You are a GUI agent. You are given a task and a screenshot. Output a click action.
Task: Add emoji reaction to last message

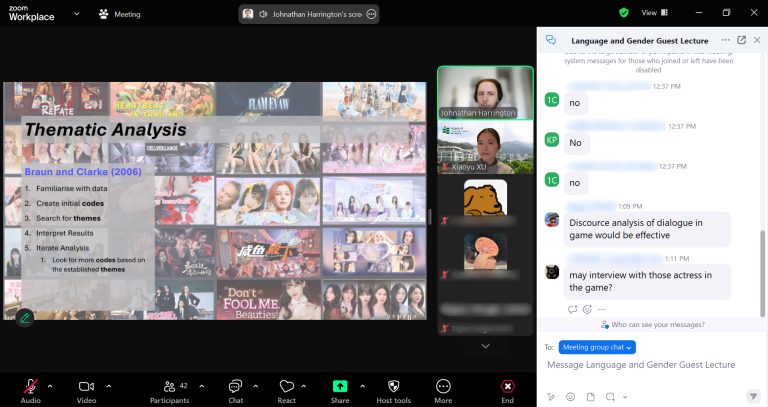(x=587, y=309)
